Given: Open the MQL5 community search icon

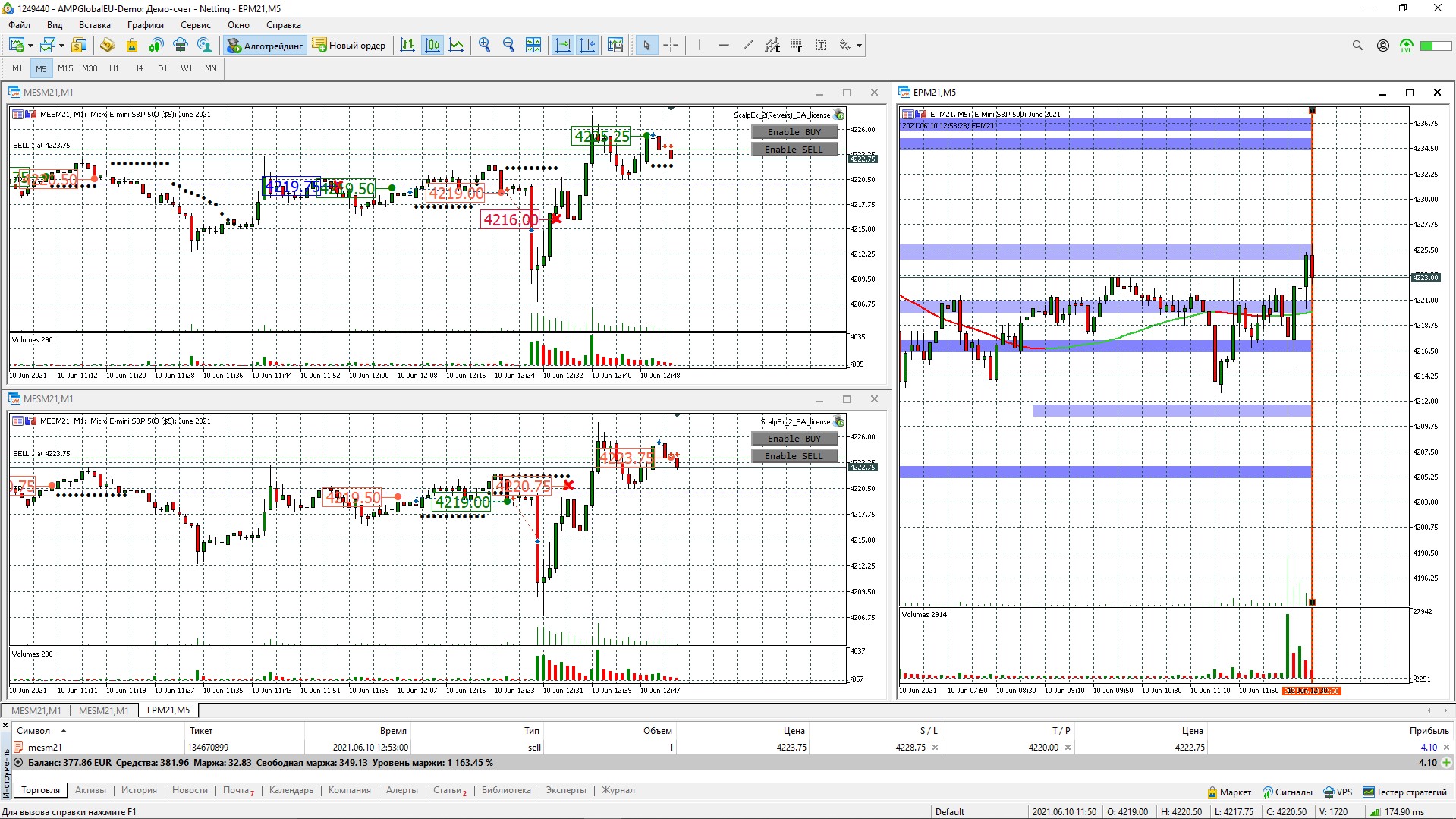Looking at the screenshot, I should [205, 46].
